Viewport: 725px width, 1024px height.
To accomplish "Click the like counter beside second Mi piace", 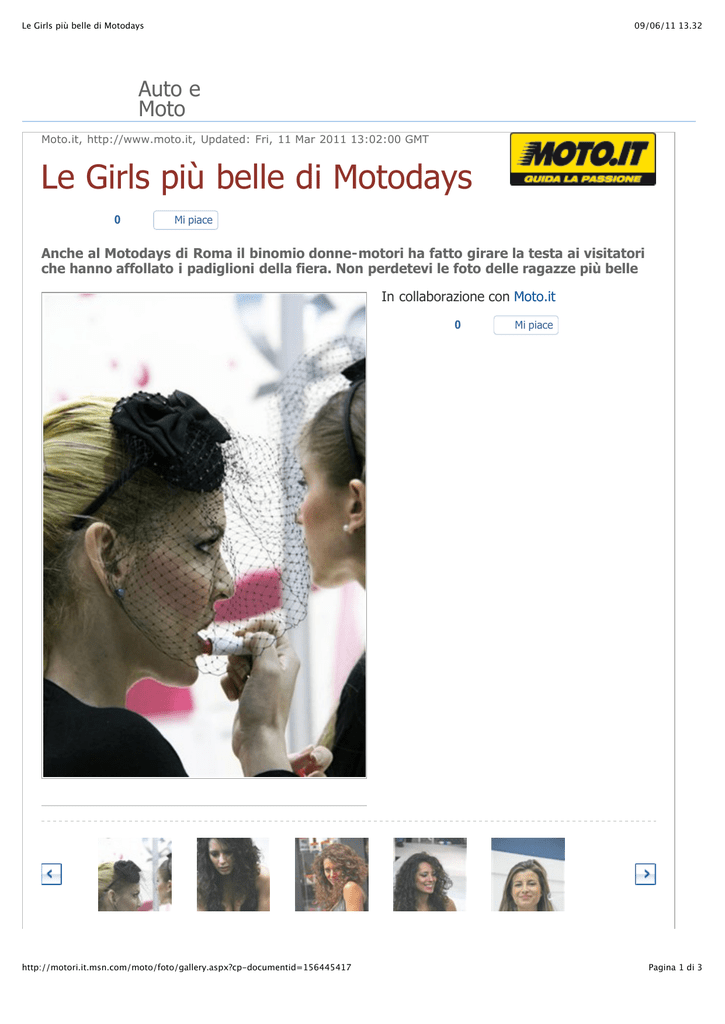I will [458, 325].
